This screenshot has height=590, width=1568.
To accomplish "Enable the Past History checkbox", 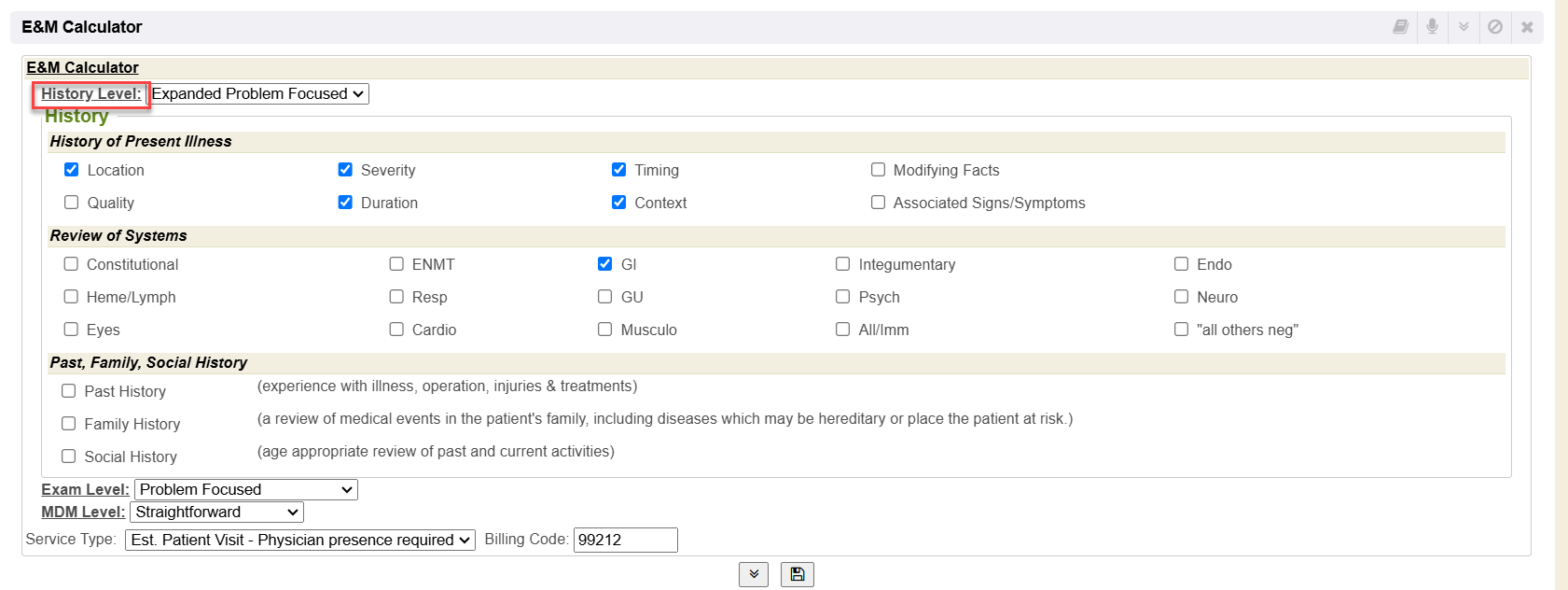I will coord(69,391).
